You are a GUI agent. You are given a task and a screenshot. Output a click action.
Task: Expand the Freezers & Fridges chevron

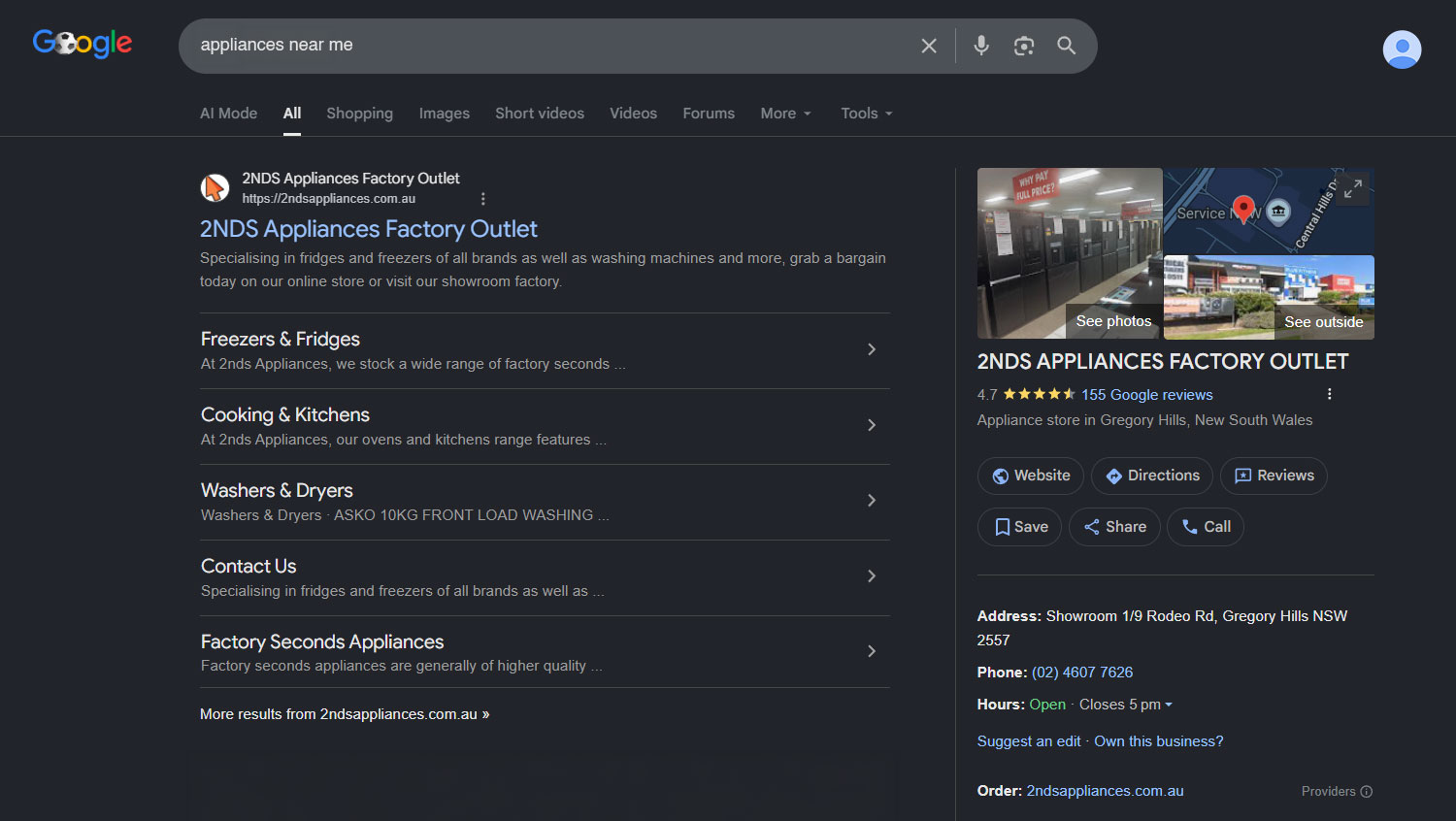pos(872,349)
